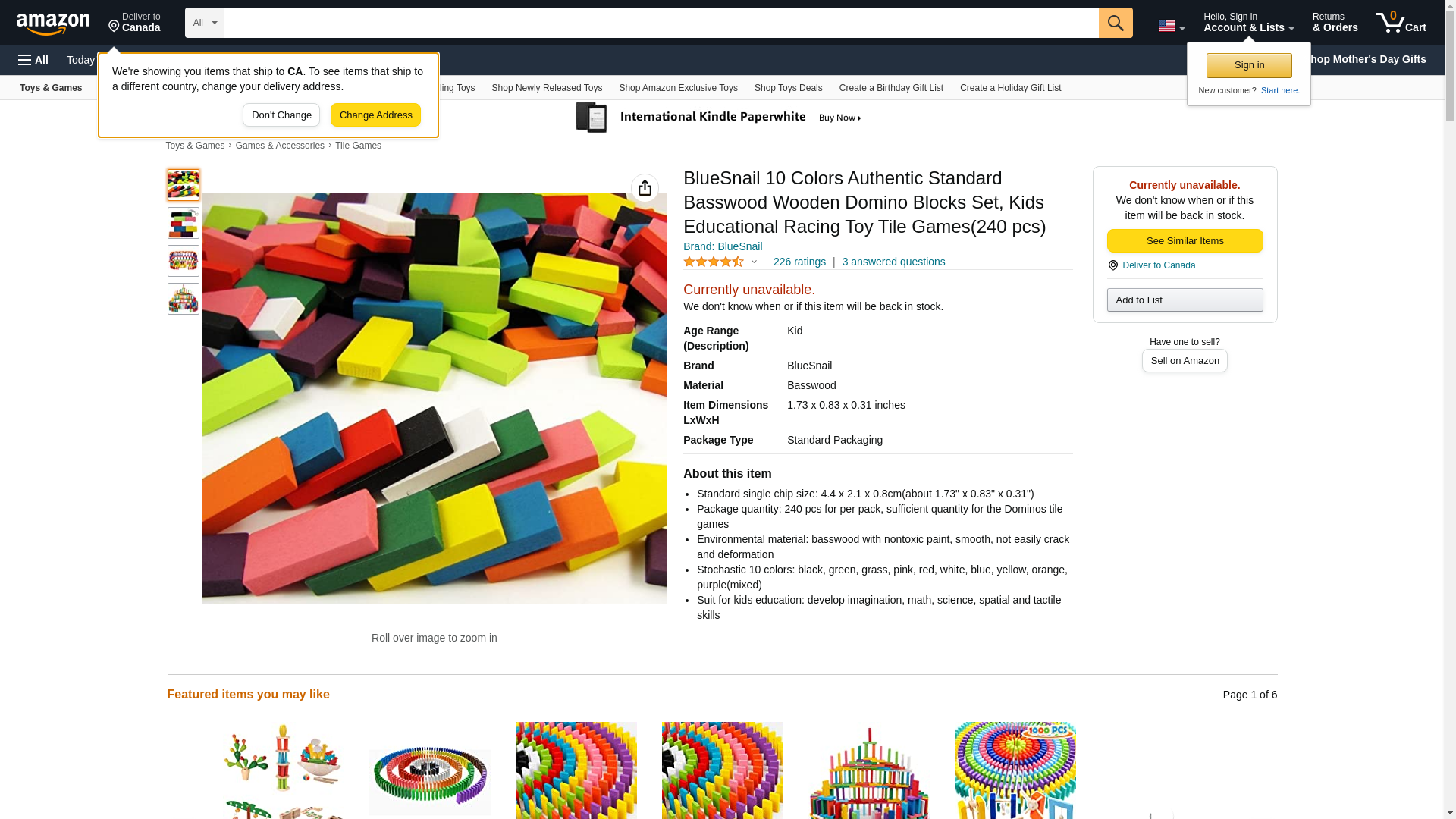1456x819 pixels.
Task: Expand the star ratings breakdown arrow
Action: pos(754,262)
